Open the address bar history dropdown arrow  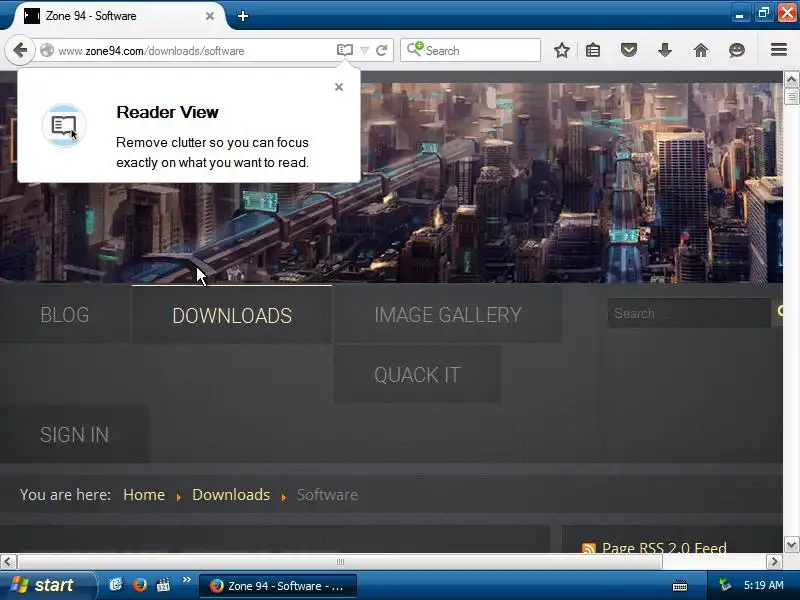[x=364, y=50]
